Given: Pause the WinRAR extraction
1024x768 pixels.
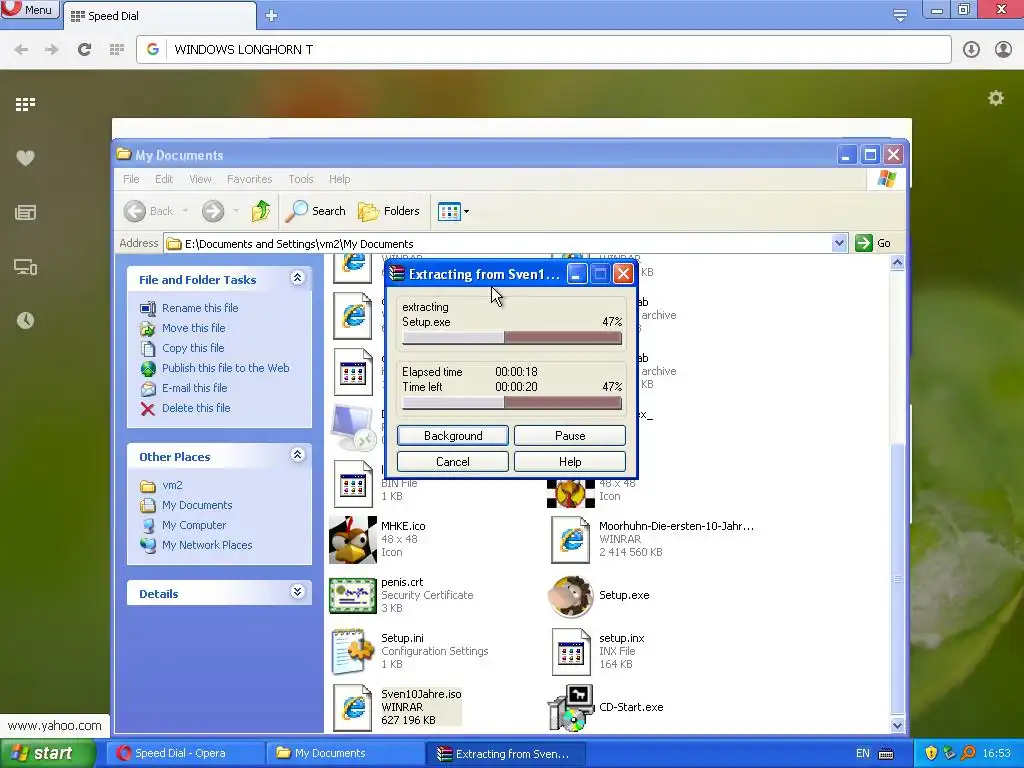Looking at the screenshot, I should (569, 436).
